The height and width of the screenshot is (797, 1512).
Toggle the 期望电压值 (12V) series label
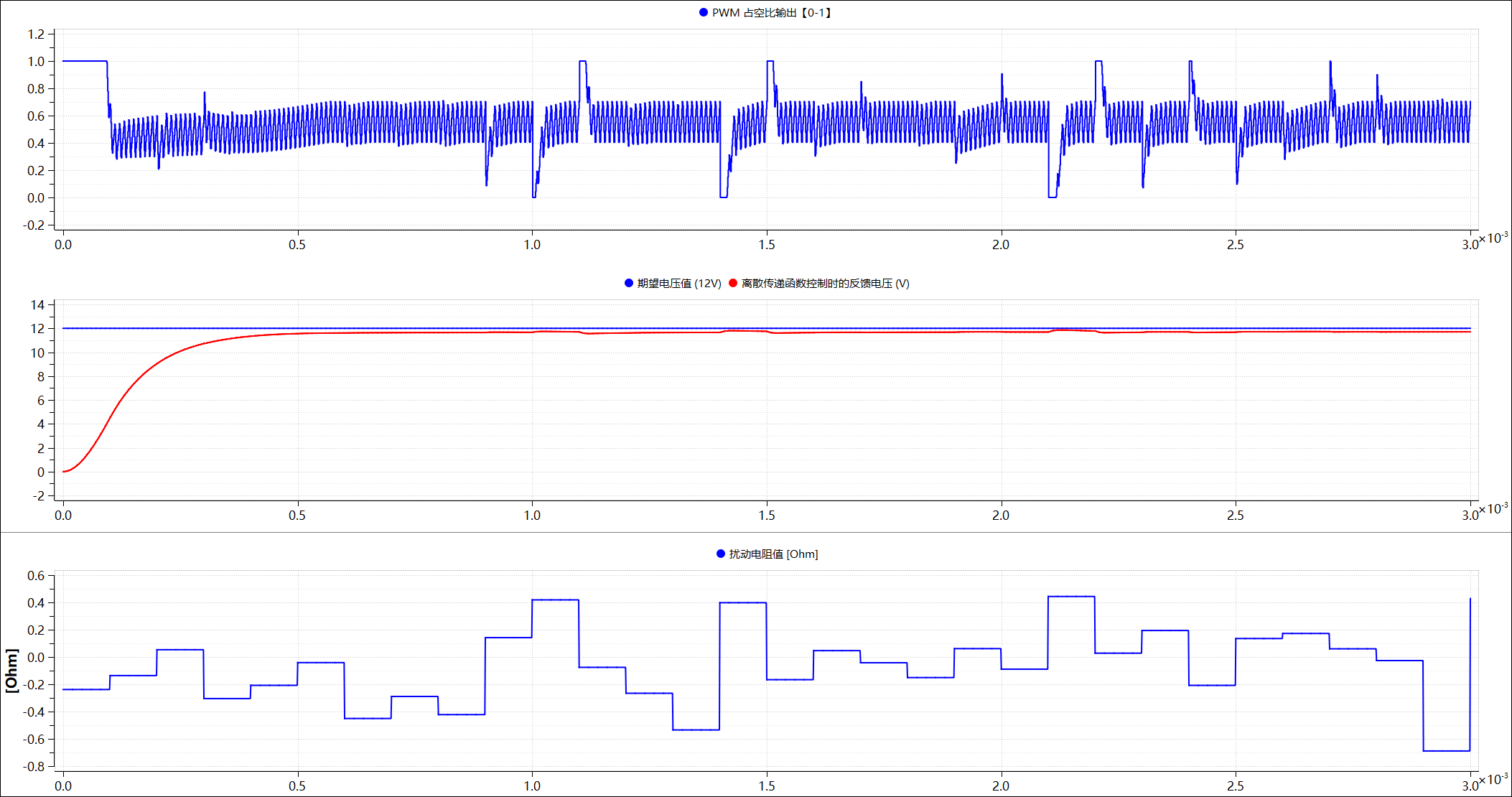pos(679,284)
